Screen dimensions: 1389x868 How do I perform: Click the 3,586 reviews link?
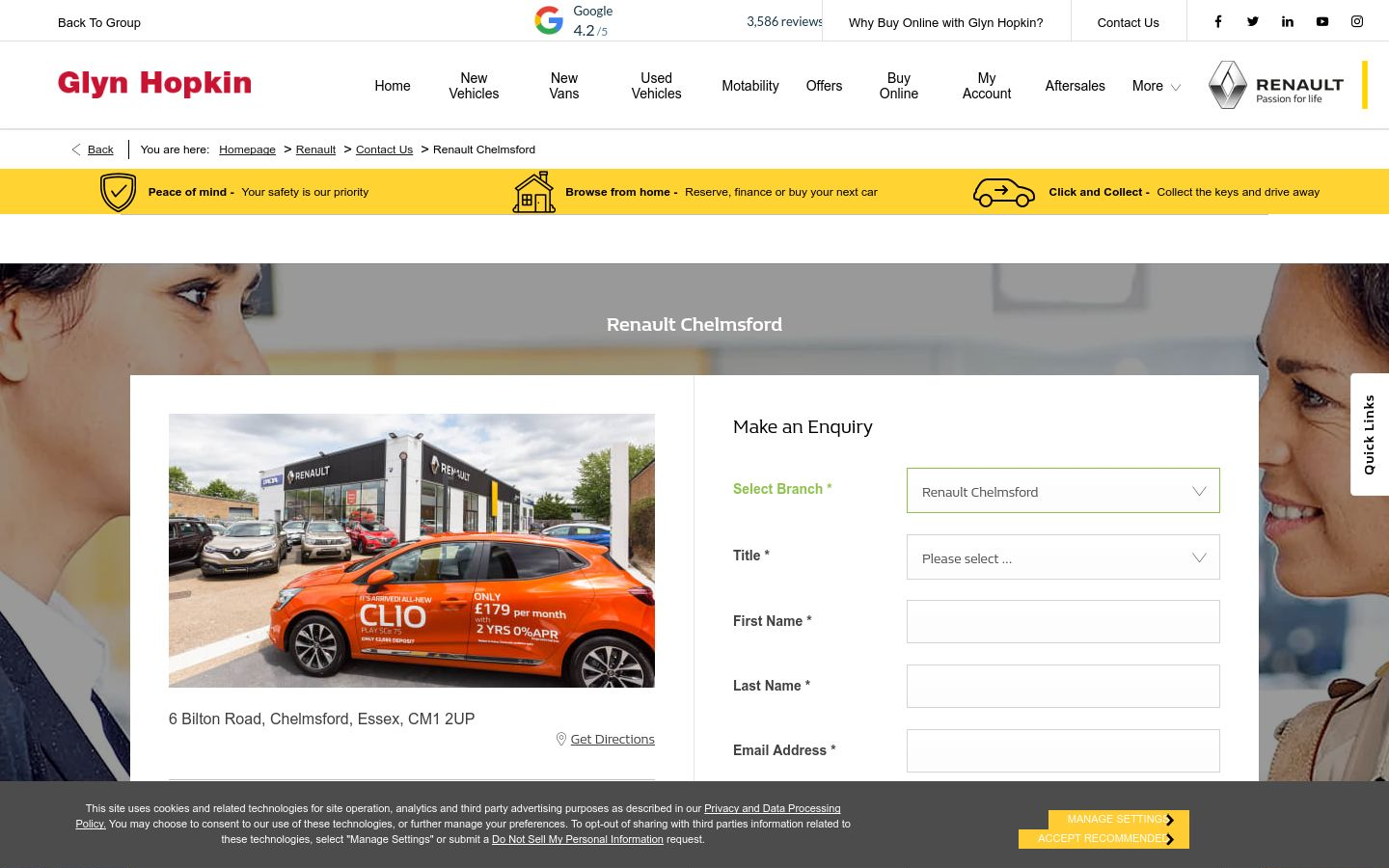[x=784, y=21]
